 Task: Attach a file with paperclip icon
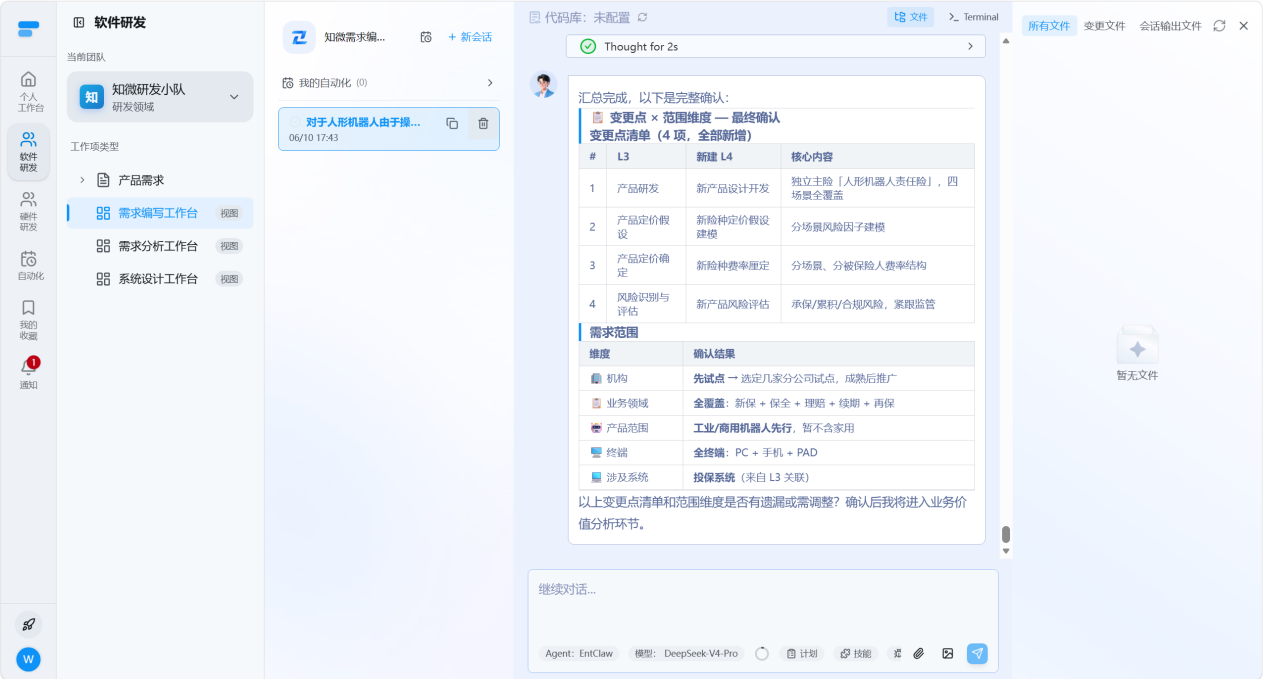(919, 653)
